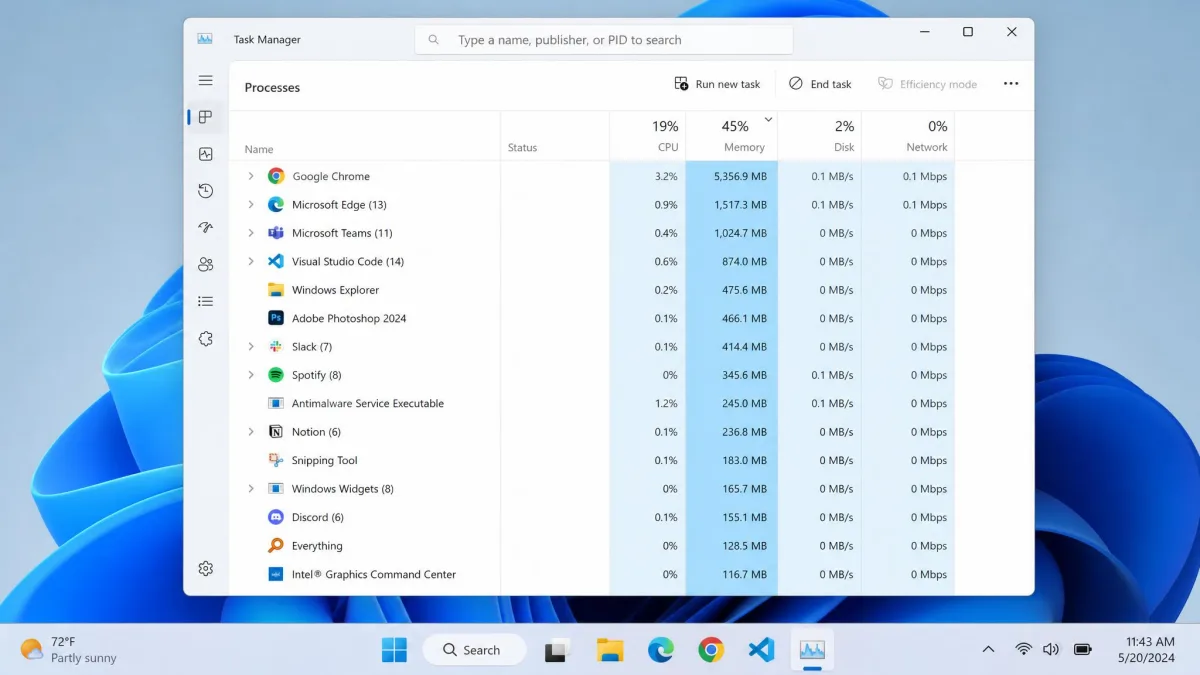Select the Discord (6) process row name
Image resolution: width=1200 pixels, height=675 pixels.
[318, 517]
